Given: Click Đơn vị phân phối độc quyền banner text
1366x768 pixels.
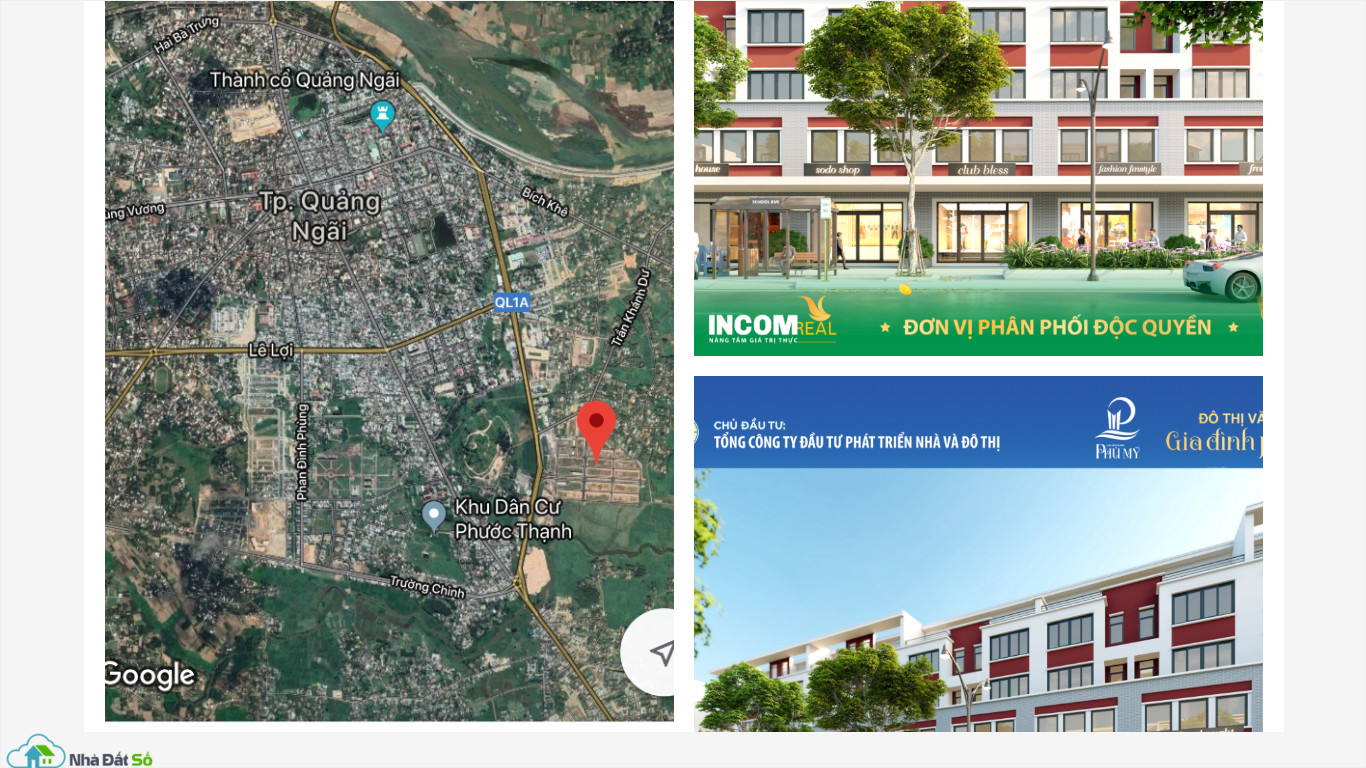Looking at the screenshot, I should pyautogui.click(x=1057, y=327).
